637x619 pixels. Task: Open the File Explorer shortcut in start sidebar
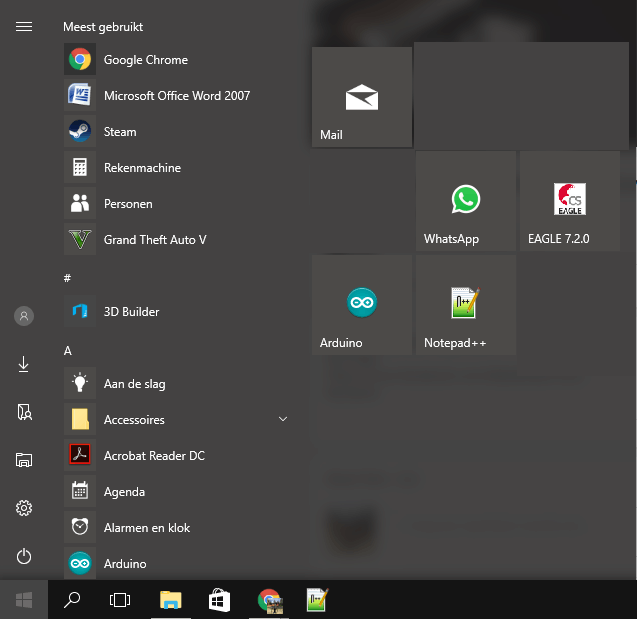tap(24, 460)
